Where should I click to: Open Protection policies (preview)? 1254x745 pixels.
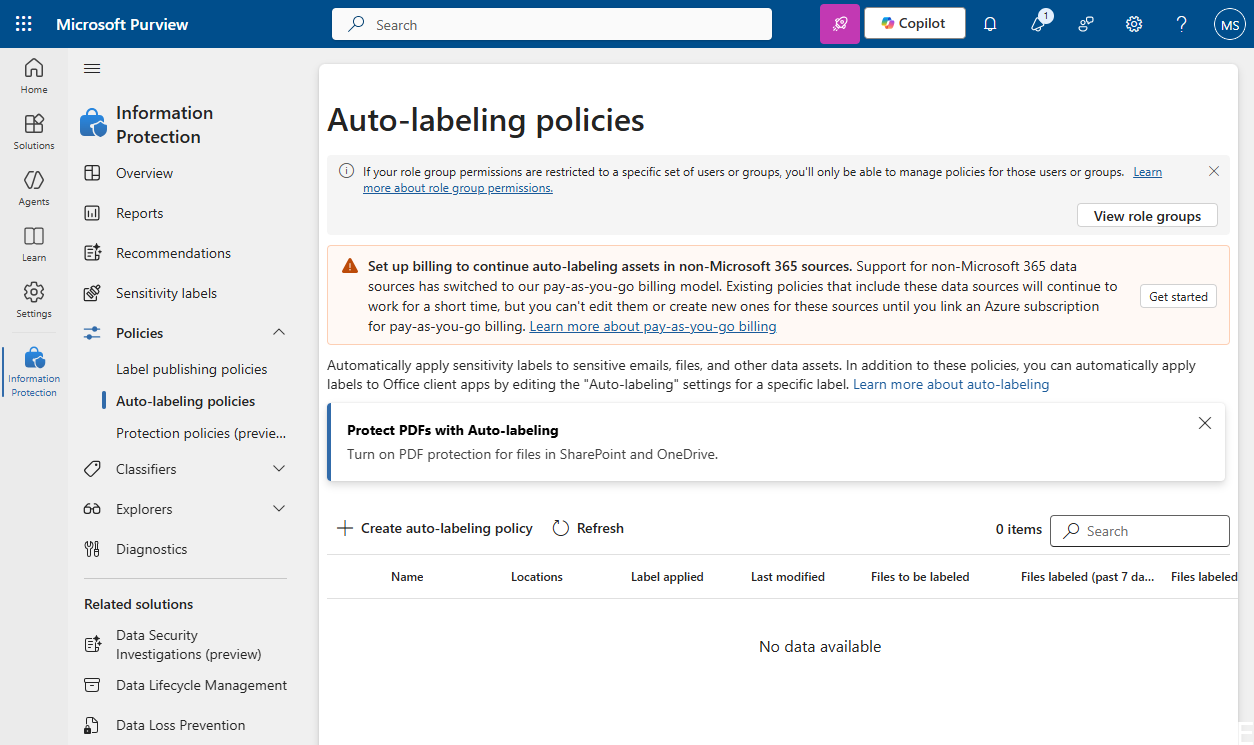200,432
